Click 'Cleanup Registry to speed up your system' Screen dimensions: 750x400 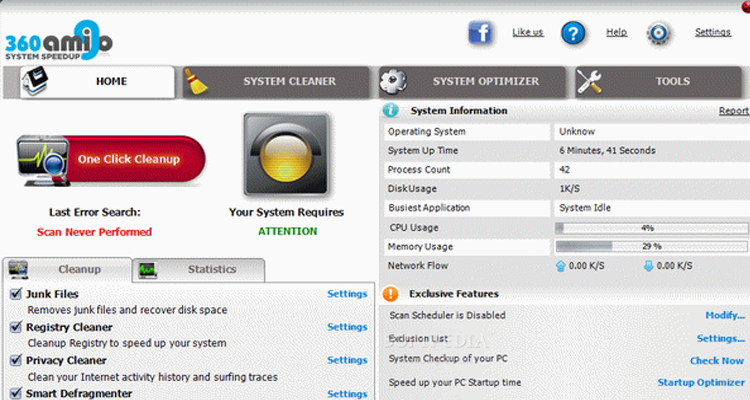coord(127,343)
